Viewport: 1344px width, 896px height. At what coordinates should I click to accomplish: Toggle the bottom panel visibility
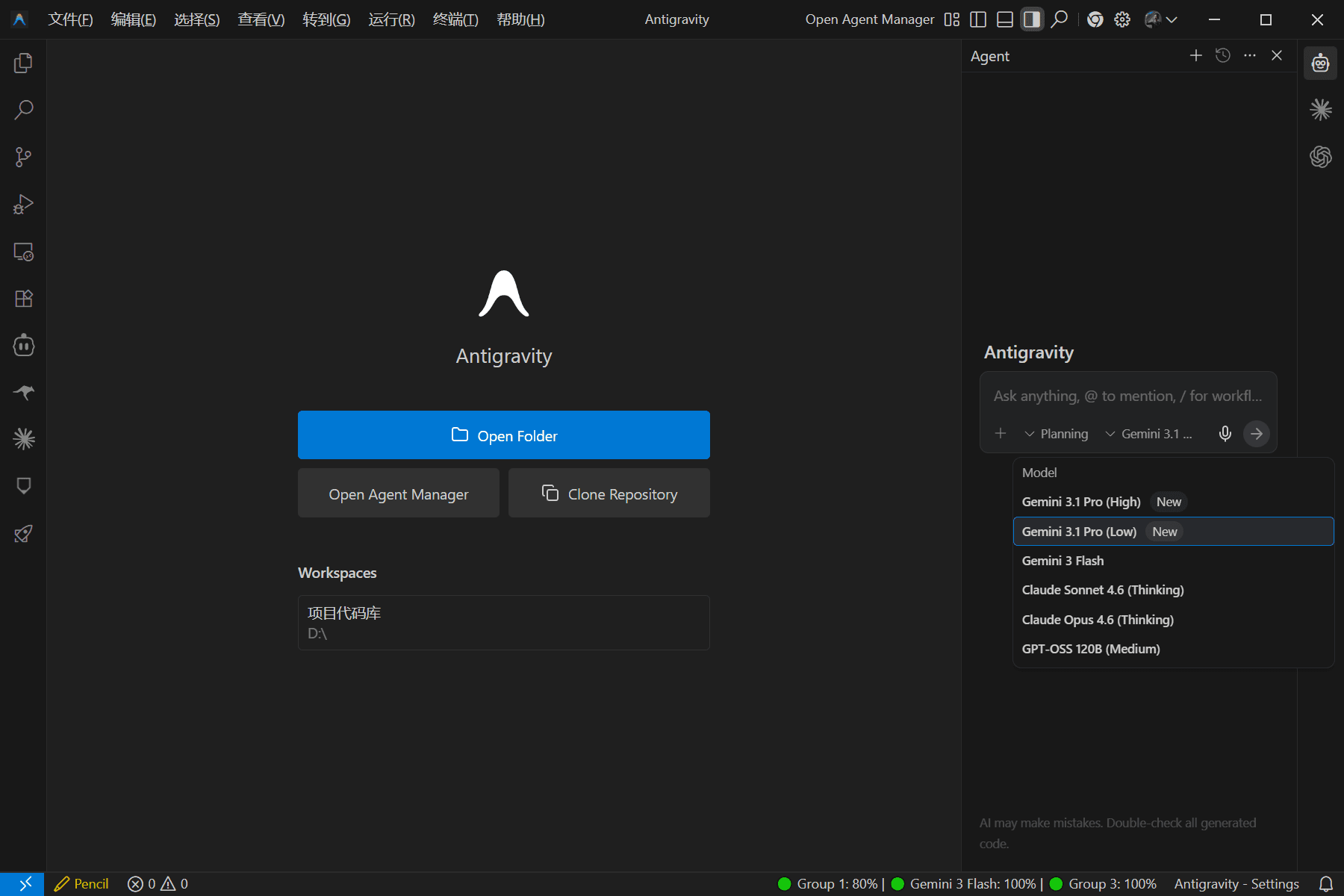[1005, 19]
